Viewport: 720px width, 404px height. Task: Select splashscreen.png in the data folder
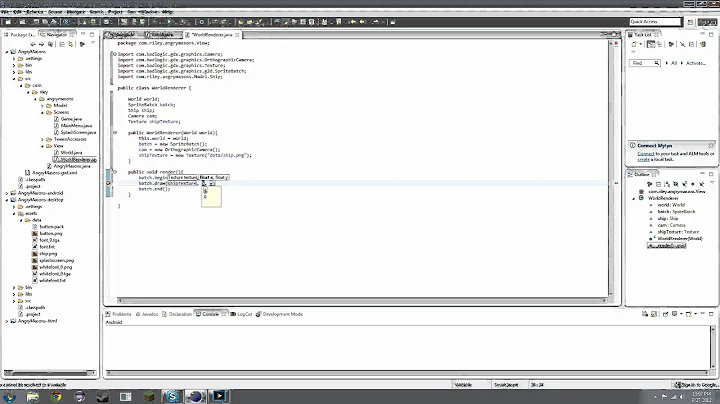click(56, 261)
